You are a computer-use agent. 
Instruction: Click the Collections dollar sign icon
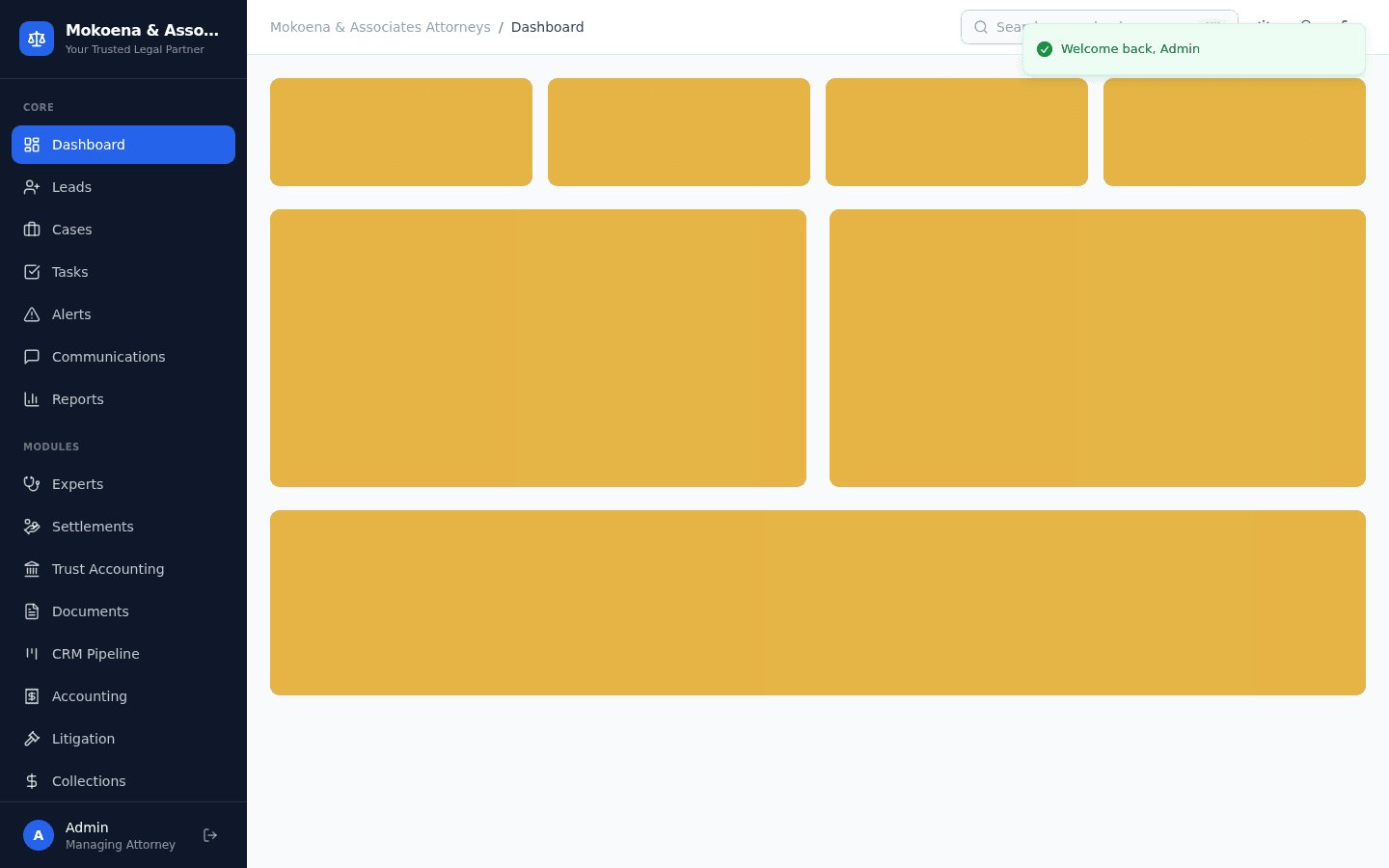[x=32, y=781]
